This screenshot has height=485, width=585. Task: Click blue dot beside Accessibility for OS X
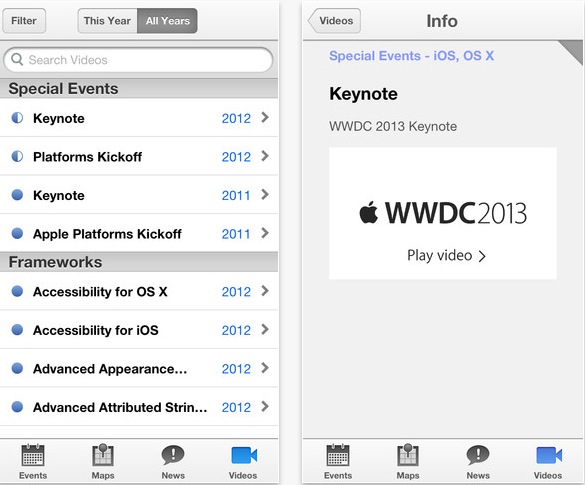[x=17, y=291]
